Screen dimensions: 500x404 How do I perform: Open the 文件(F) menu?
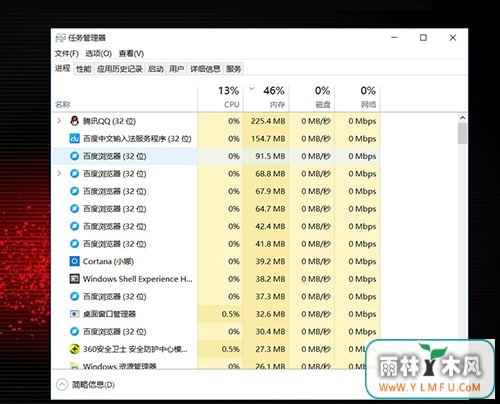pyautogui.click(x=66, y=53)
